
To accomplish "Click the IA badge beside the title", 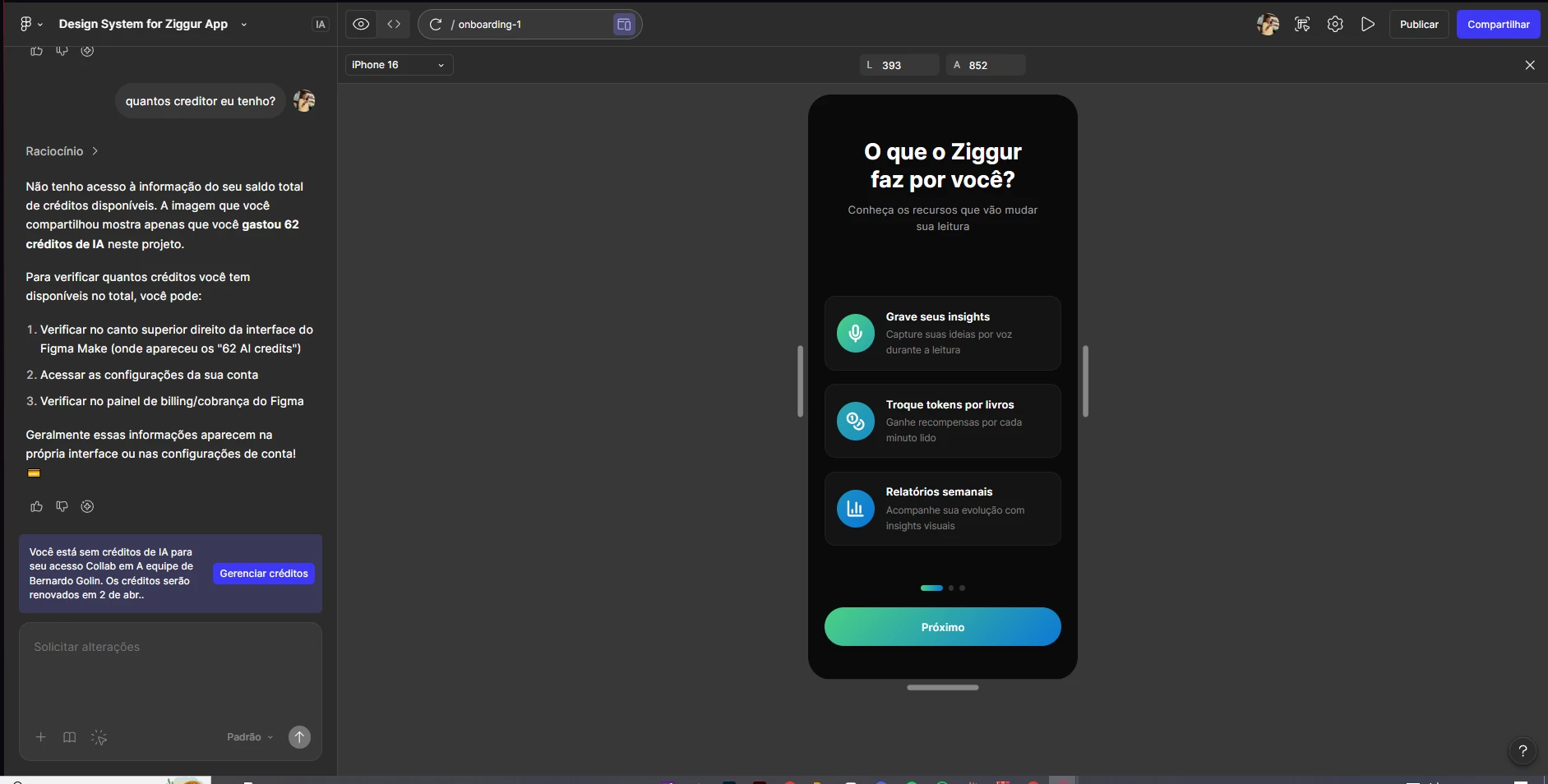I will coord(321,25).
